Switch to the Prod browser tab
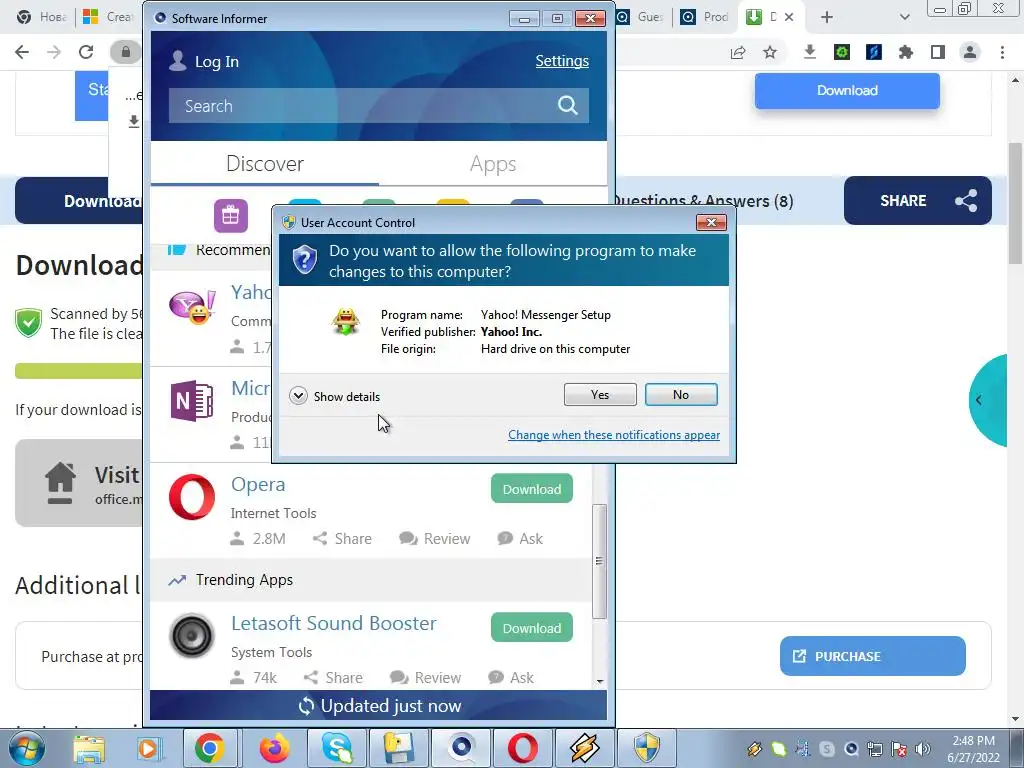This screenshot has height=768, width=1024. (x=704, y=17)
